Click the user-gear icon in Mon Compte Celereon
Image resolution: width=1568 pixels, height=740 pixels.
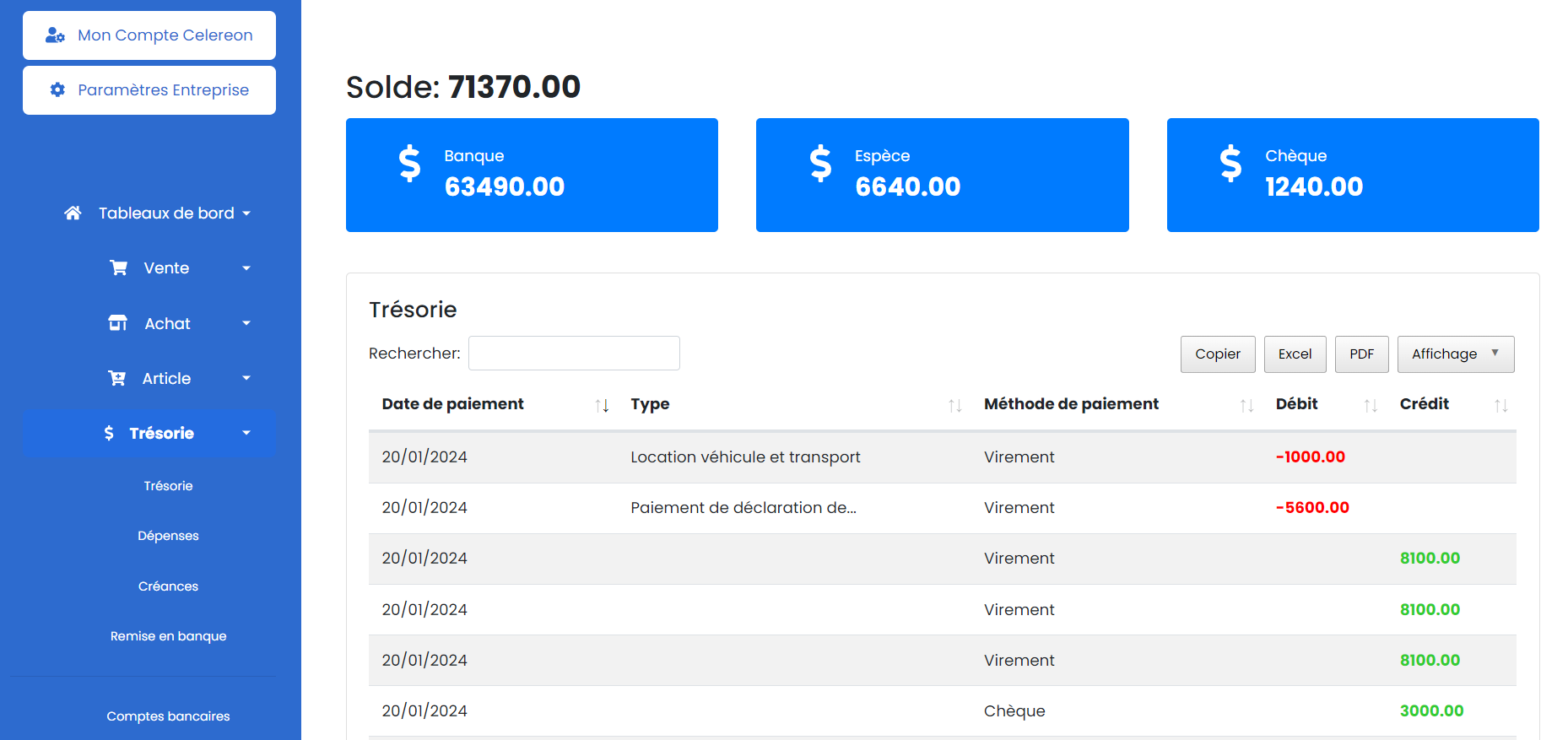pos(55,35)
